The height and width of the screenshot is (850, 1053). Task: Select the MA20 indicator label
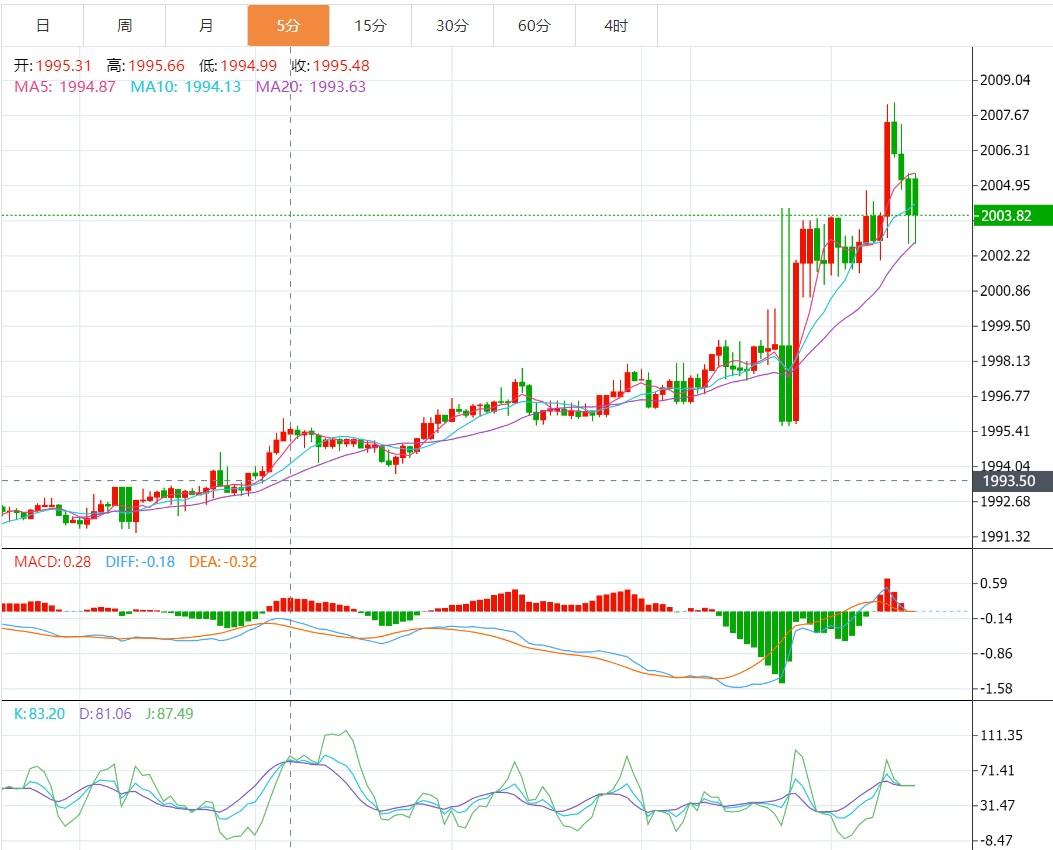point(311,86)
